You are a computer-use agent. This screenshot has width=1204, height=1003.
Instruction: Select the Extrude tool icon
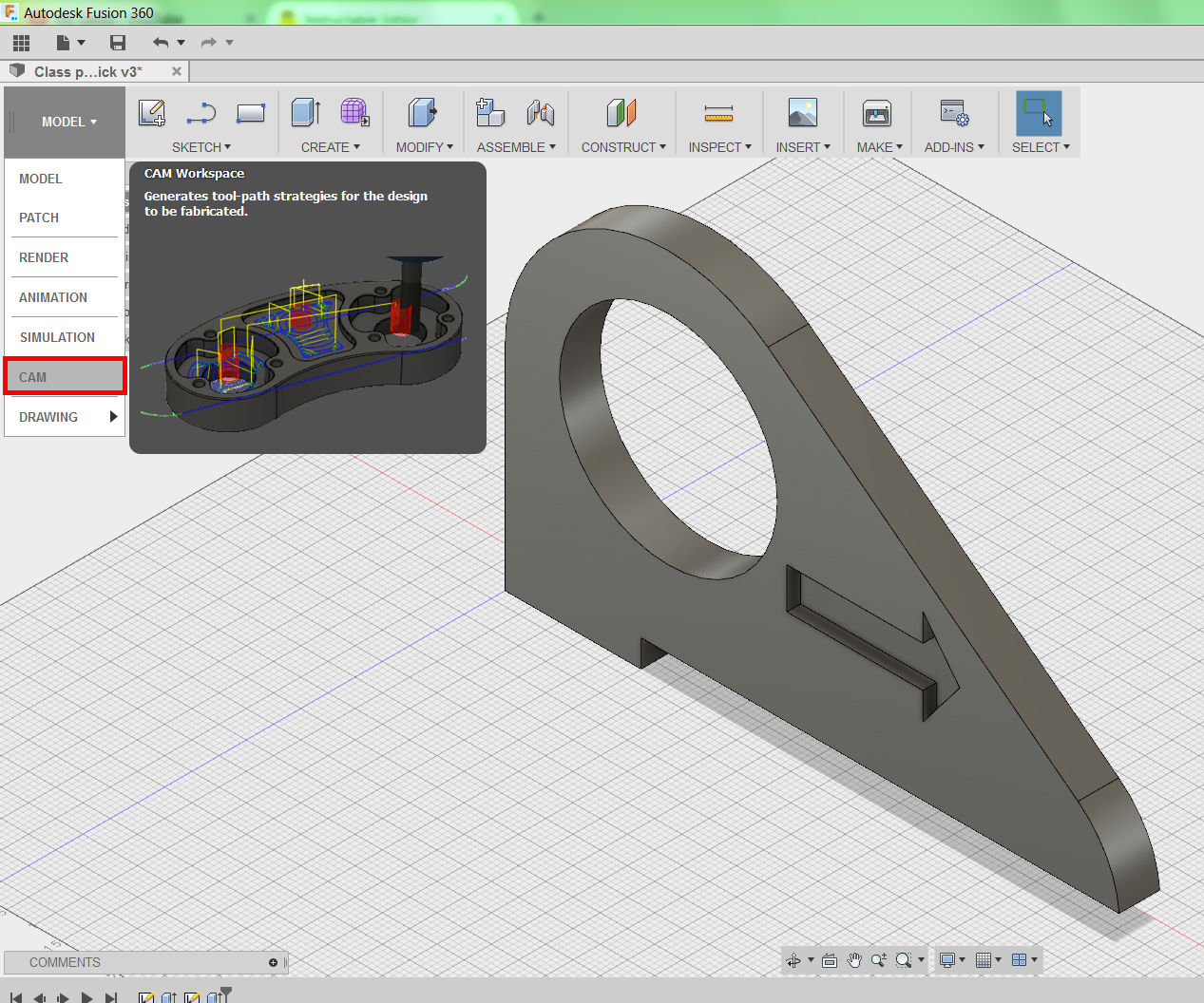[x=305, y=113]
